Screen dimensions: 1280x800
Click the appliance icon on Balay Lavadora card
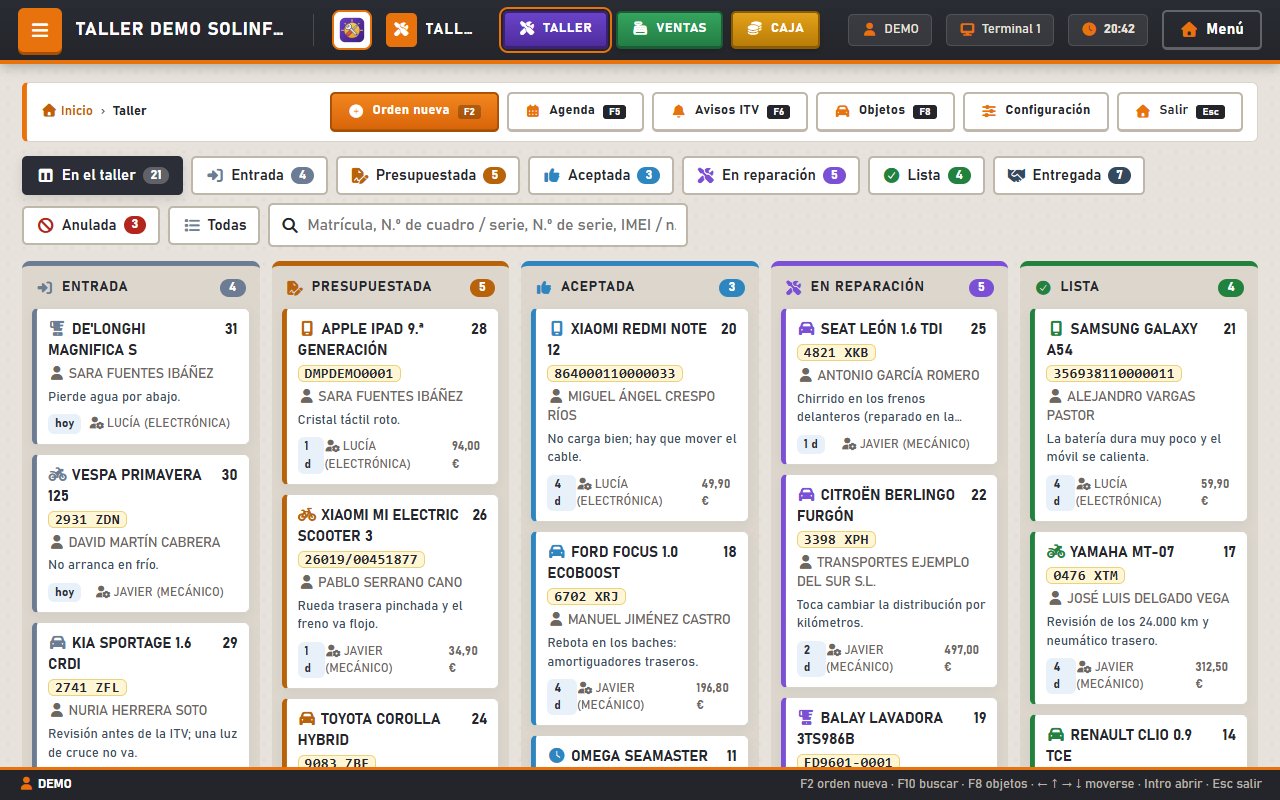click(x=805, y=718)
